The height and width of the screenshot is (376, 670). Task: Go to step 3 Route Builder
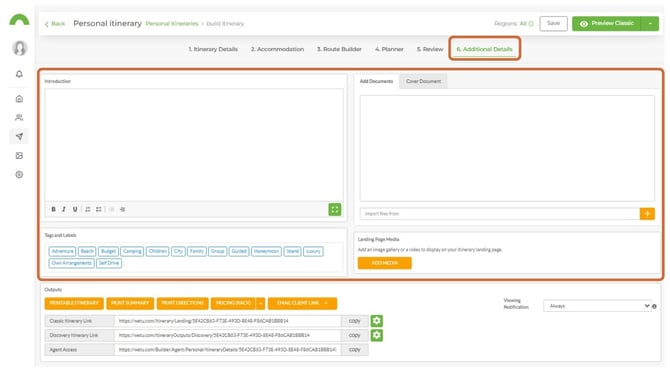pos(339,49)
